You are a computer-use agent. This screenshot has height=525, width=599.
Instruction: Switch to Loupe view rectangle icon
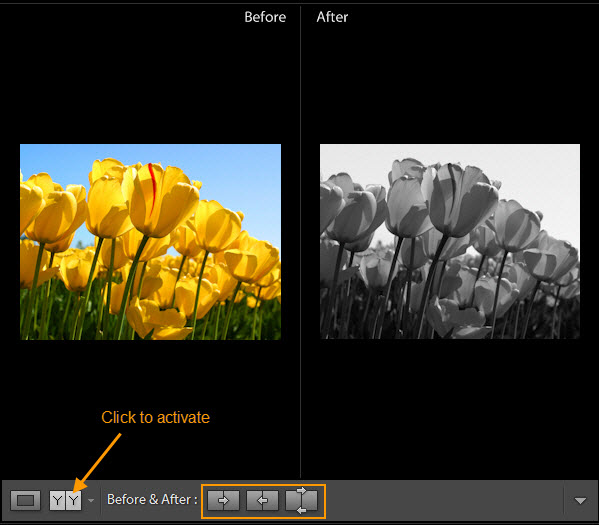pyautogui.click(x=25, y=500)
